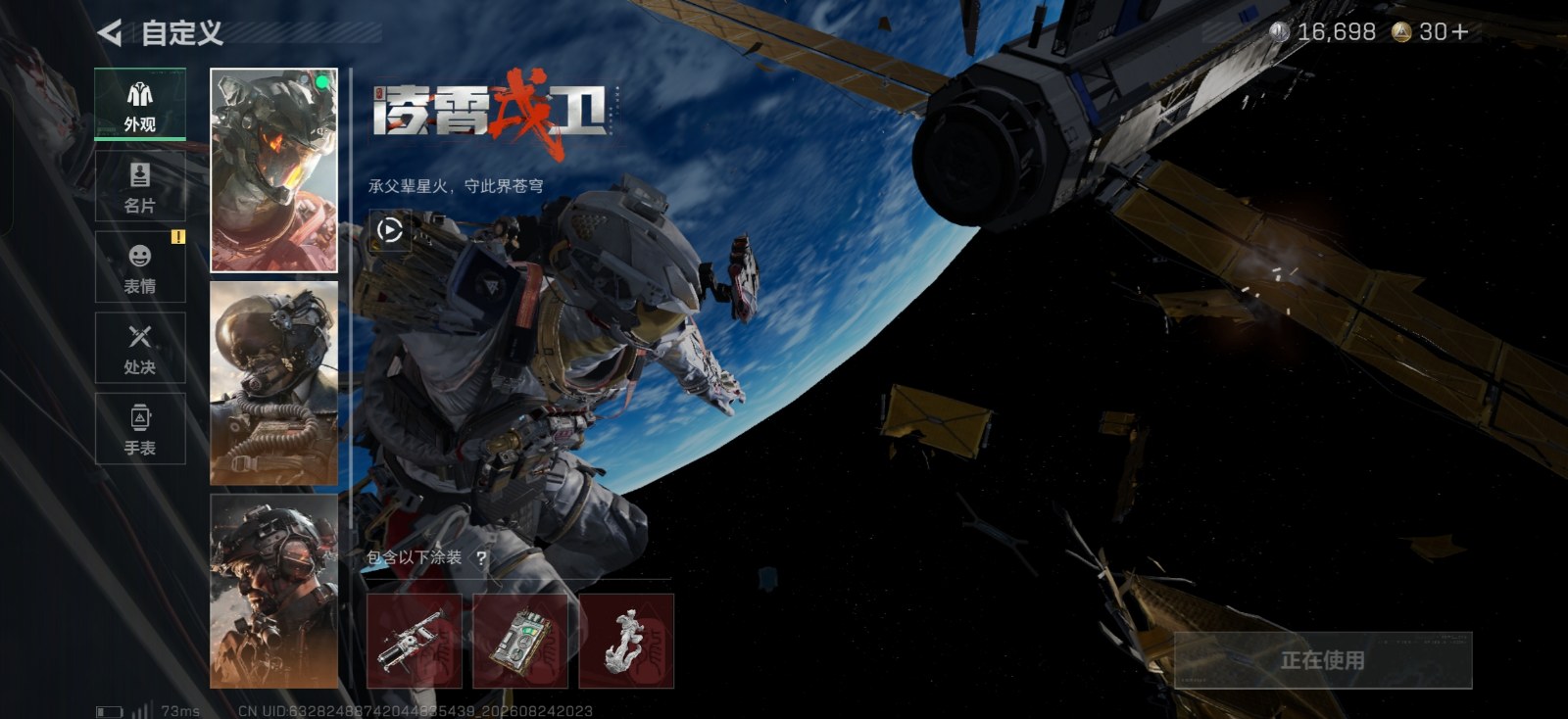
Task: Open the 手表 watch tab
Action: [x=140, y=428]
